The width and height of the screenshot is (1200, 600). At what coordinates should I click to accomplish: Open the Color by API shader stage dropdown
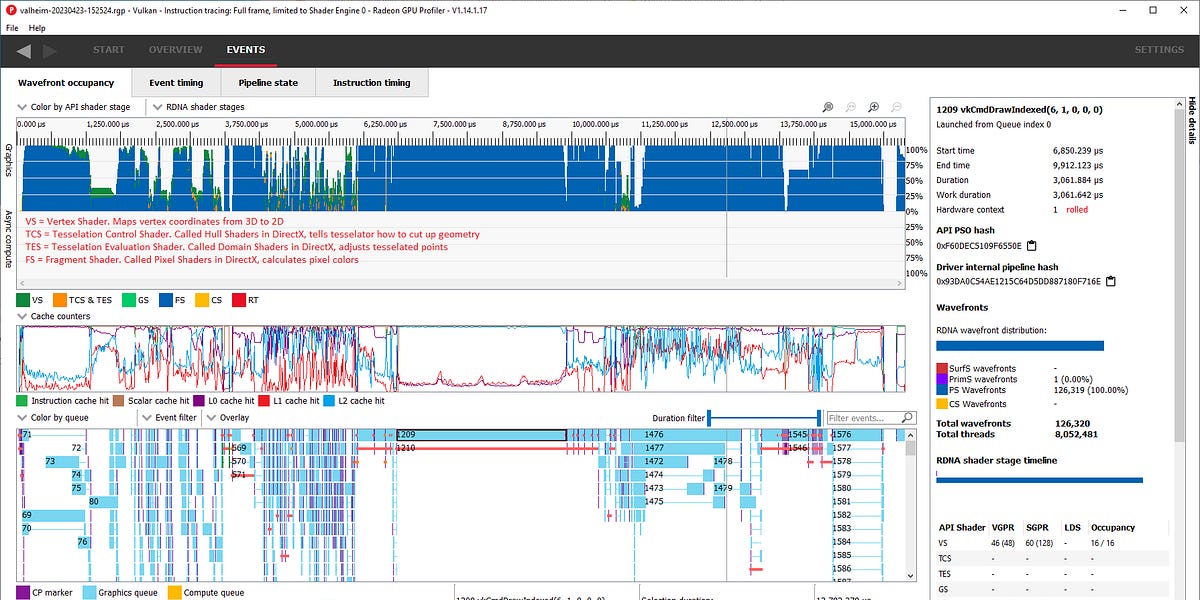pyautogui.click(x=80, y=107)
